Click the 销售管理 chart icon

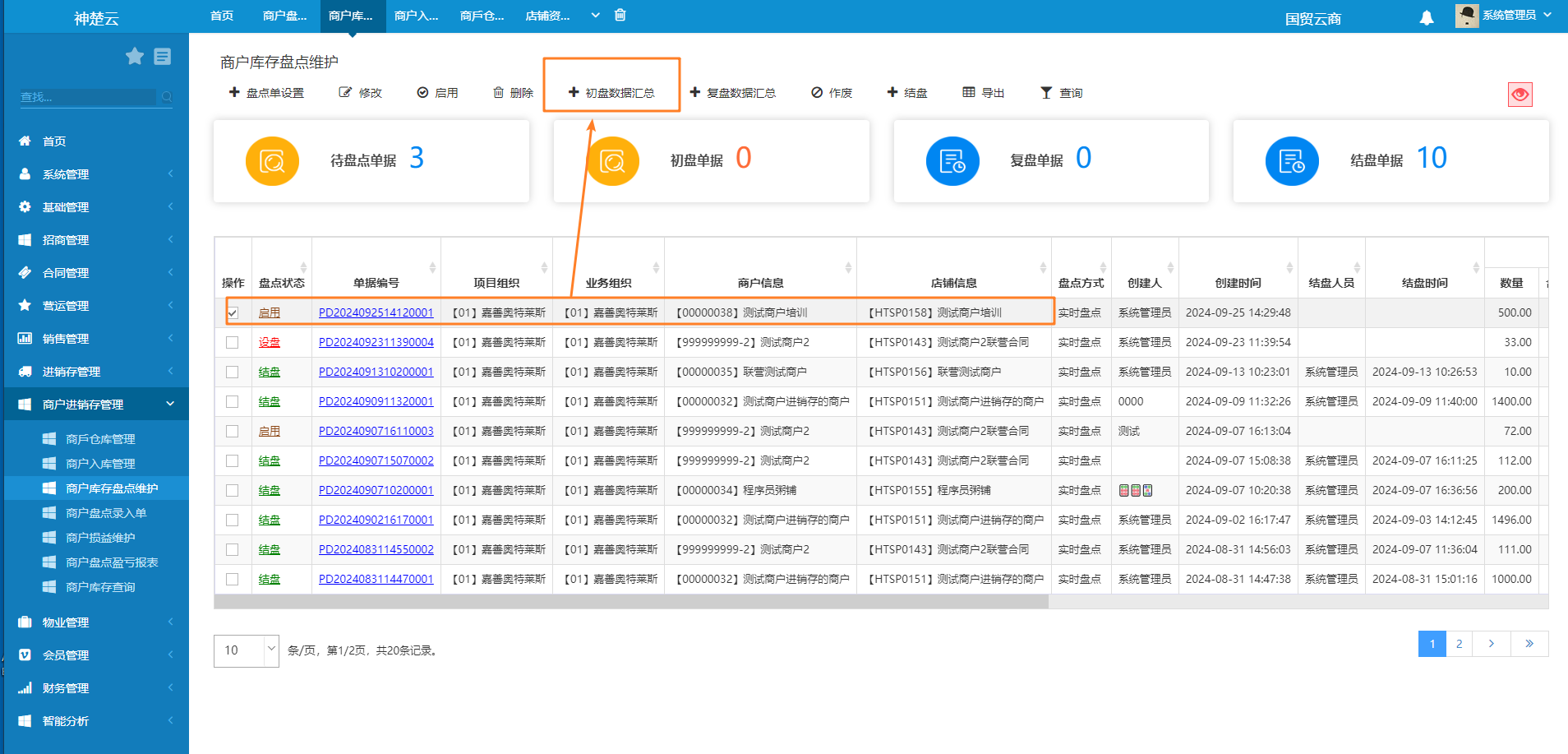pyautogui.click(x=25, y=338)
